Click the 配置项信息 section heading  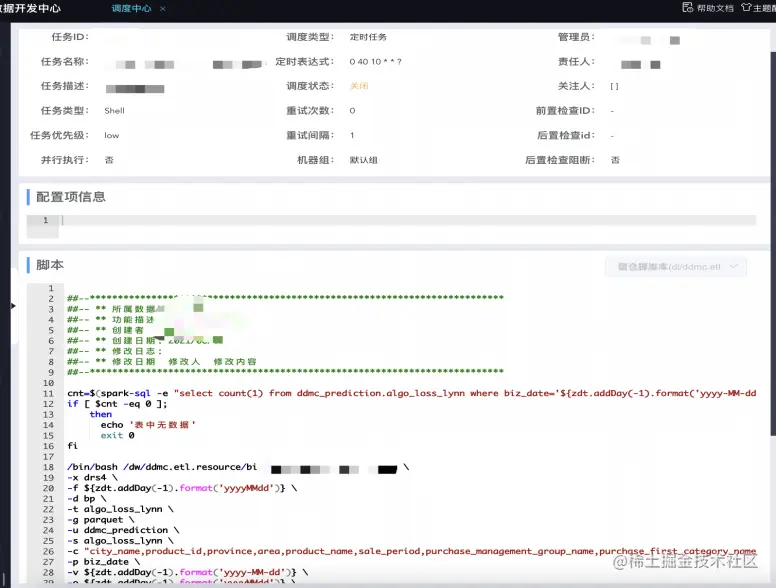coord(71,197)
